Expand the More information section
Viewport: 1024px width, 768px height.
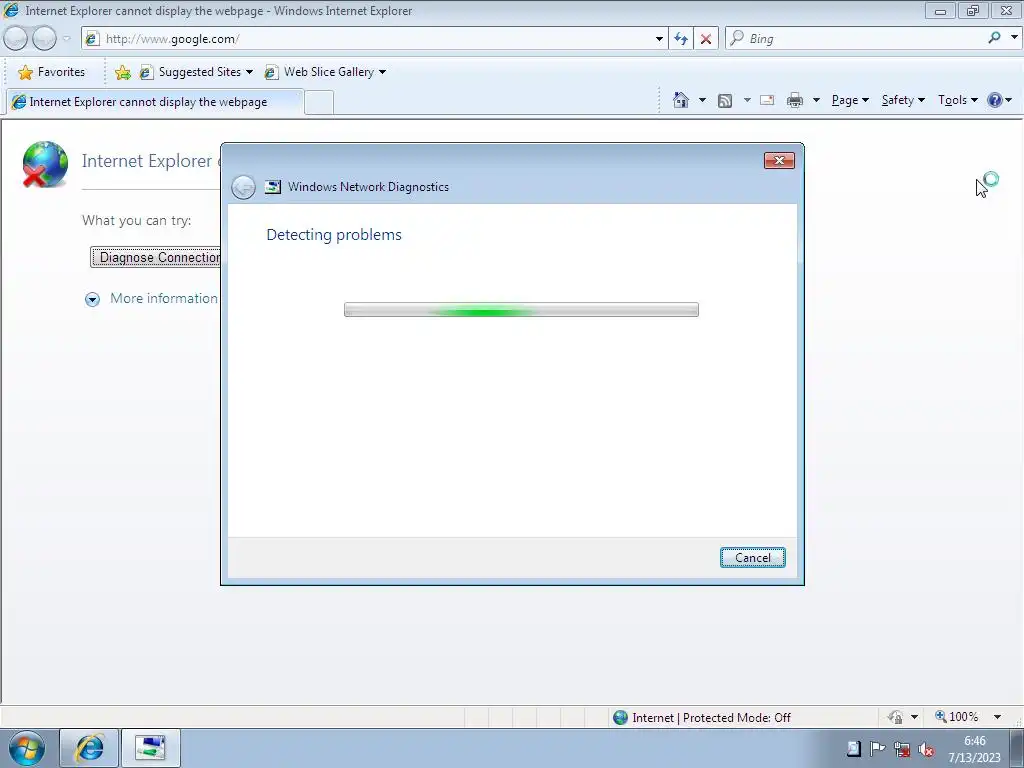[153, 298]
